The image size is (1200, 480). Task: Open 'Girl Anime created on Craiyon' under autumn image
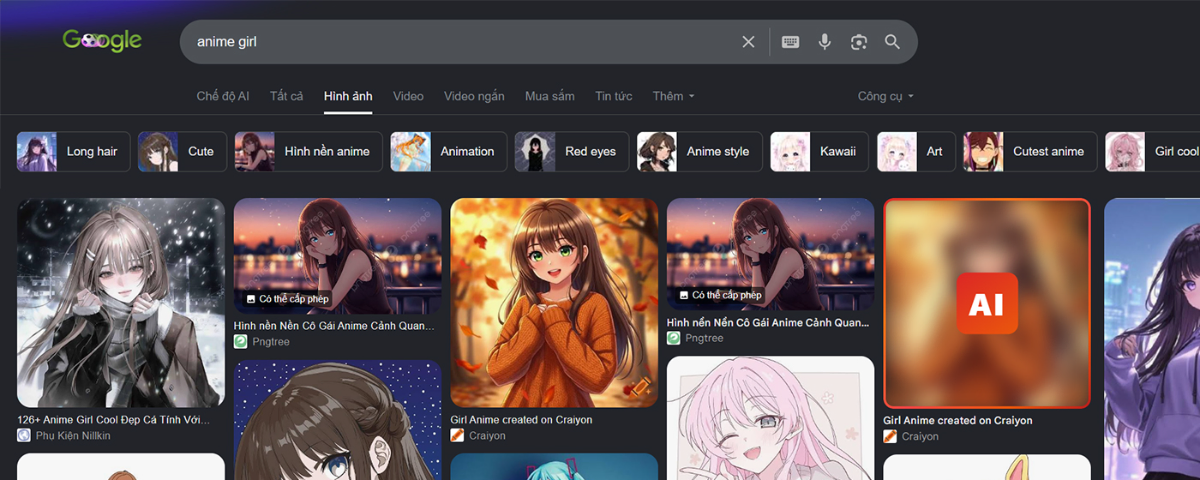[522, 420]
